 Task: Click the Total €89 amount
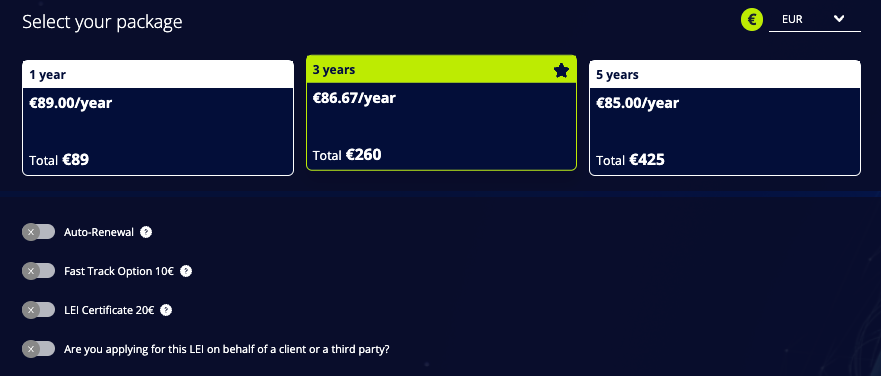[59, 160]
